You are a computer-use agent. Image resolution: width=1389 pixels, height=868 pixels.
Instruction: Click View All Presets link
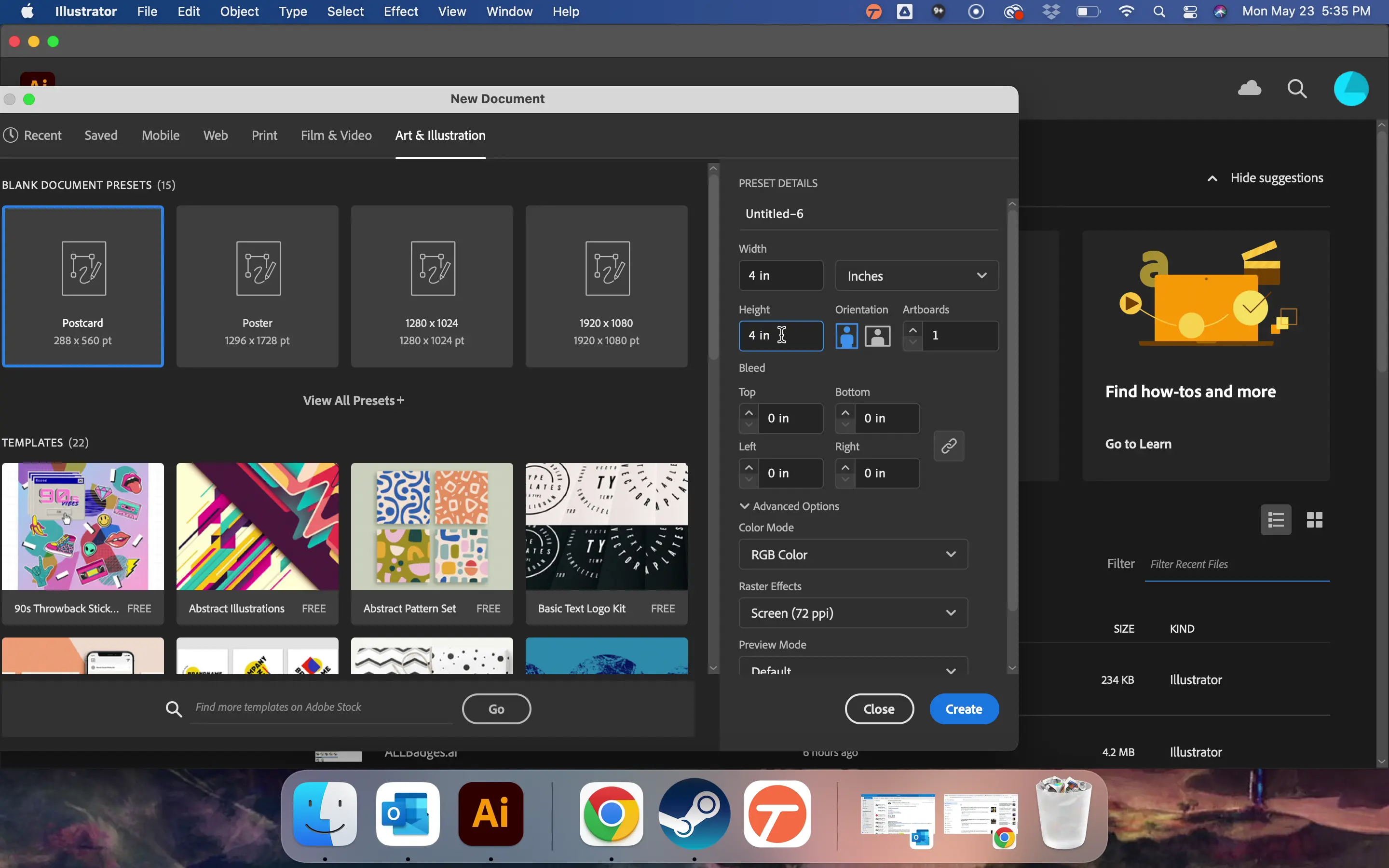[x=354, y=401]
